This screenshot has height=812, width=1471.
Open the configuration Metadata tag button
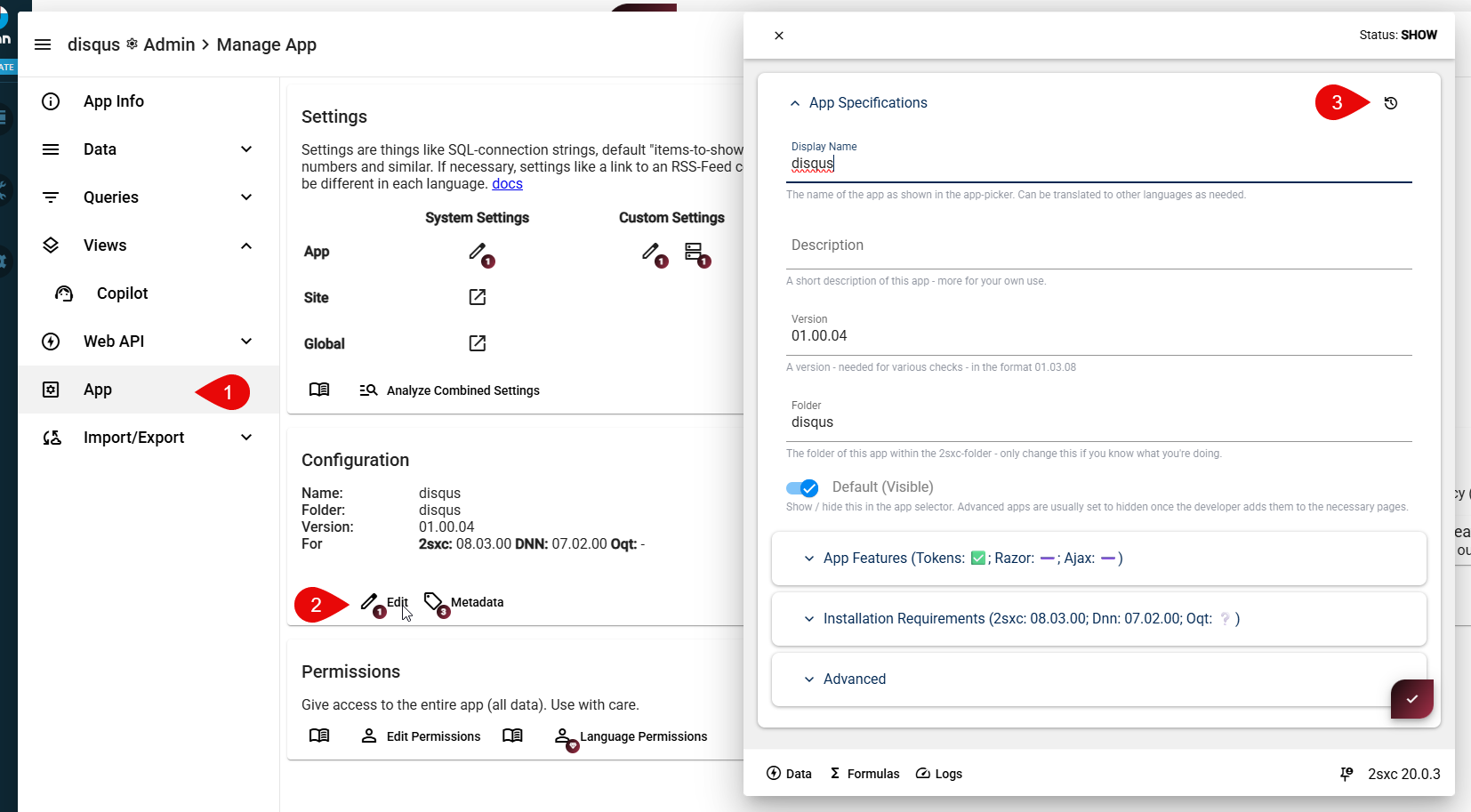point(463,602)
